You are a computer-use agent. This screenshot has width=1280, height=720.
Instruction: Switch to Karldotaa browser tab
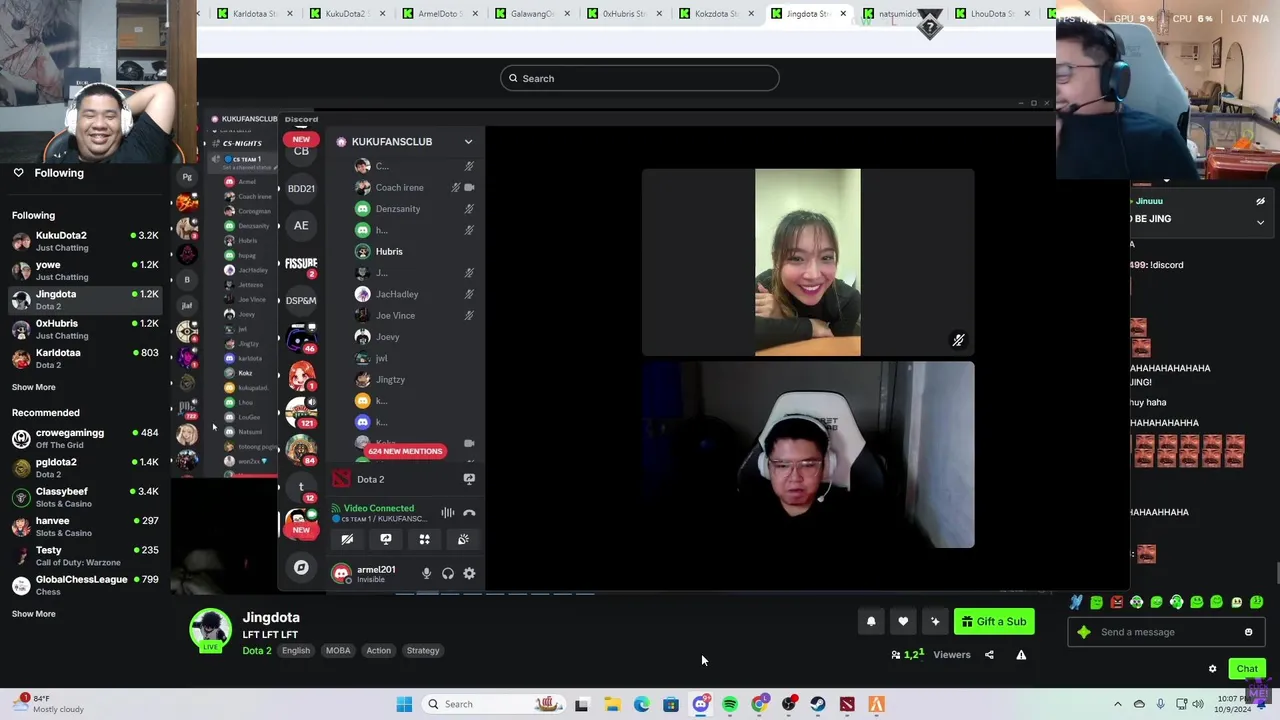pyautogui.click(x=254, y=14)
